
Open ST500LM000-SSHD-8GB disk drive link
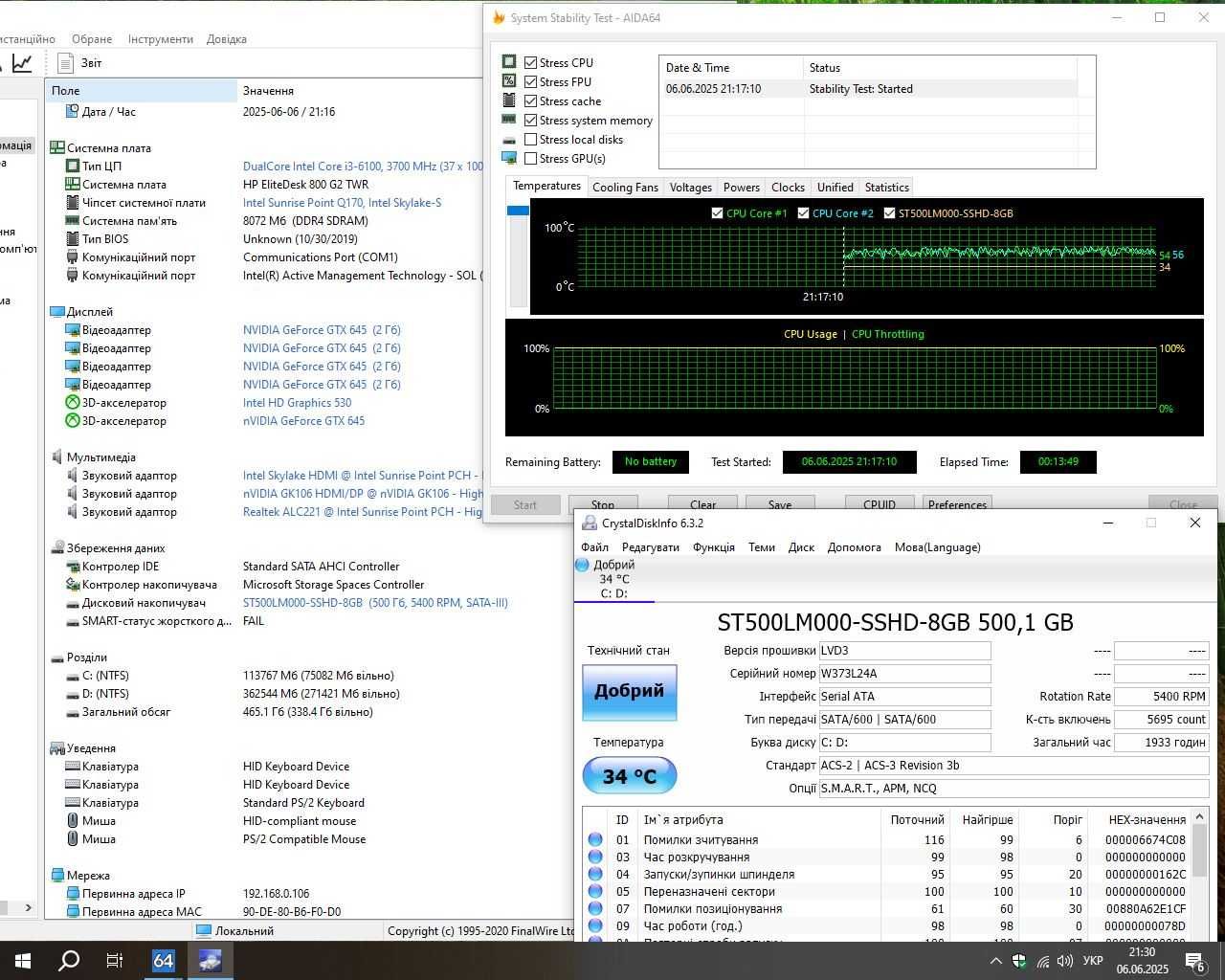click(x=375, y=603)
